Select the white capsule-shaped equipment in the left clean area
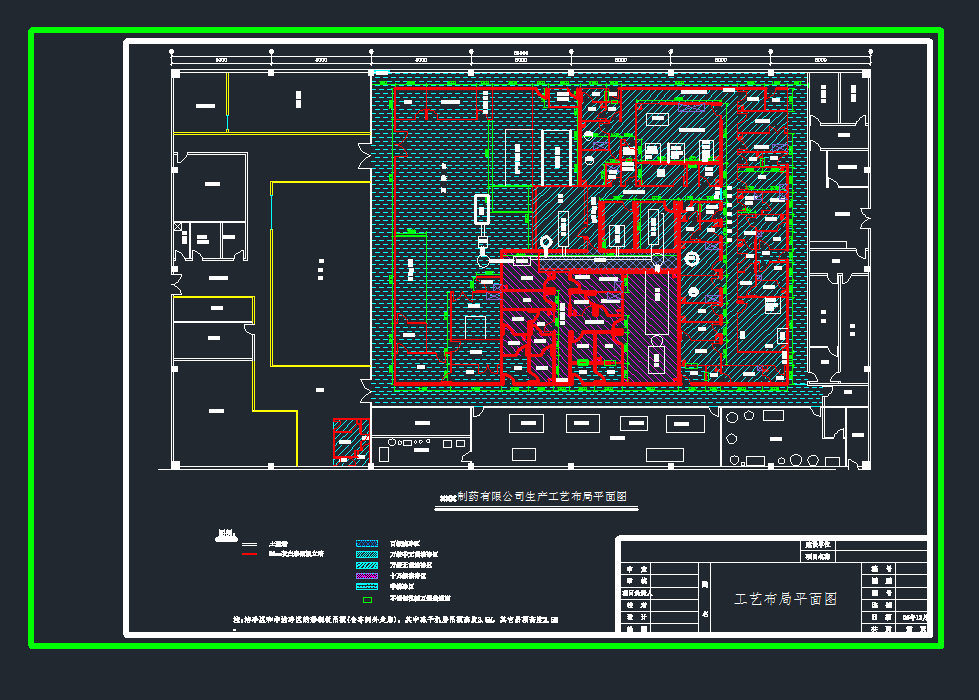979x700 pixels. pyautogui.click(x=482, y=208)
